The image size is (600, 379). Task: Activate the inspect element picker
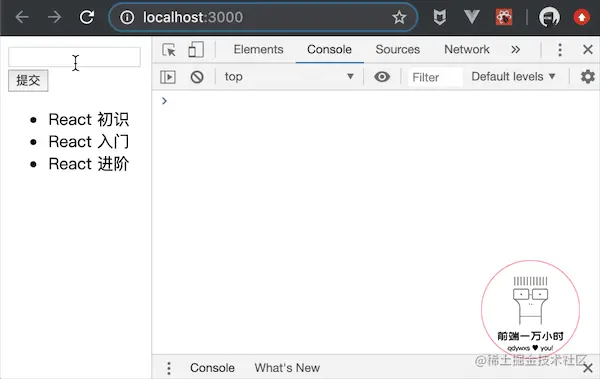click(169, 50)
